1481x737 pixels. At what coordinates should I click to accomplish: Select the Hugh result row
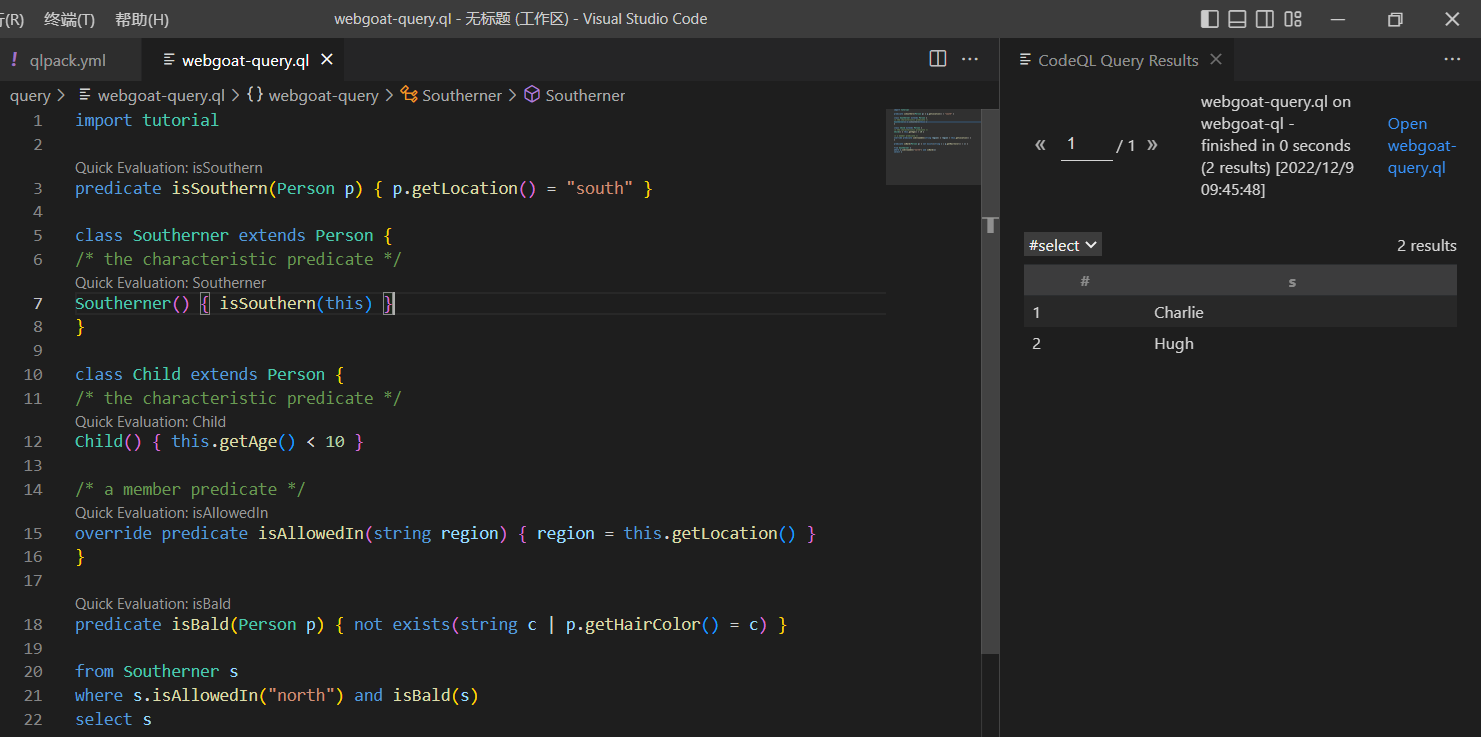pyautogui.click(x=1240, y=343)
